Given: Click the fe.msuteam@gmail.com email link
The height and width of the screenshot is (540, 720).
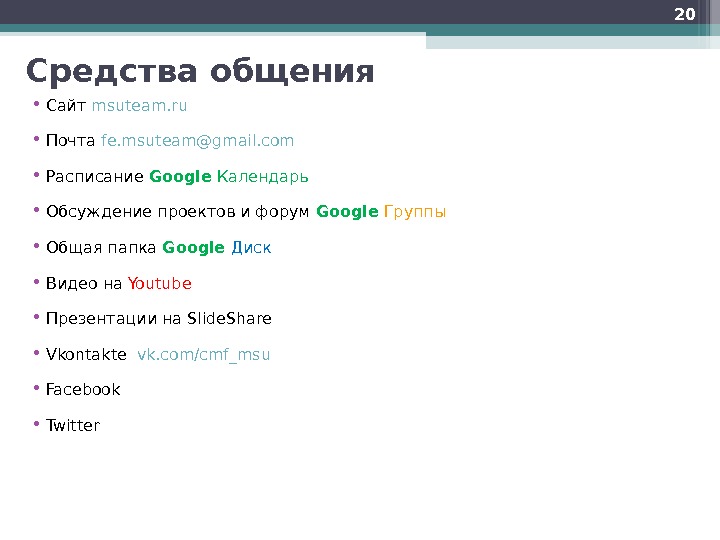Looking at the screenshot, I should pyautogui.click(x=197, y=141).
